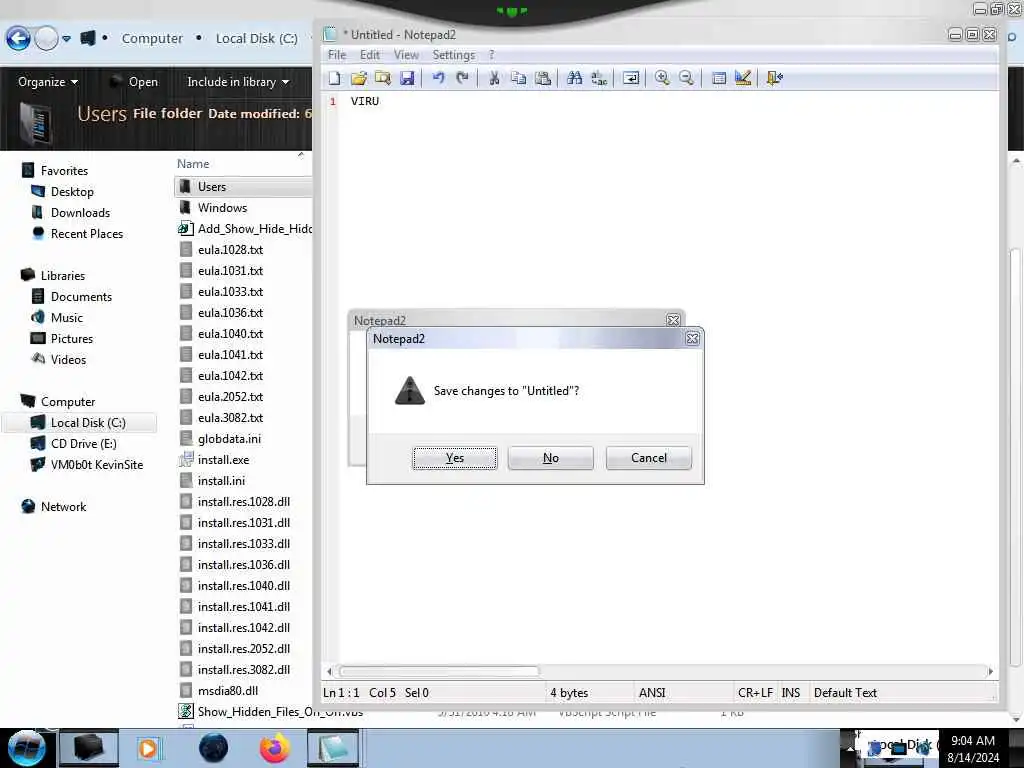Click the Windows Start orb
The image size is (1024, 768).
point(26,748)
